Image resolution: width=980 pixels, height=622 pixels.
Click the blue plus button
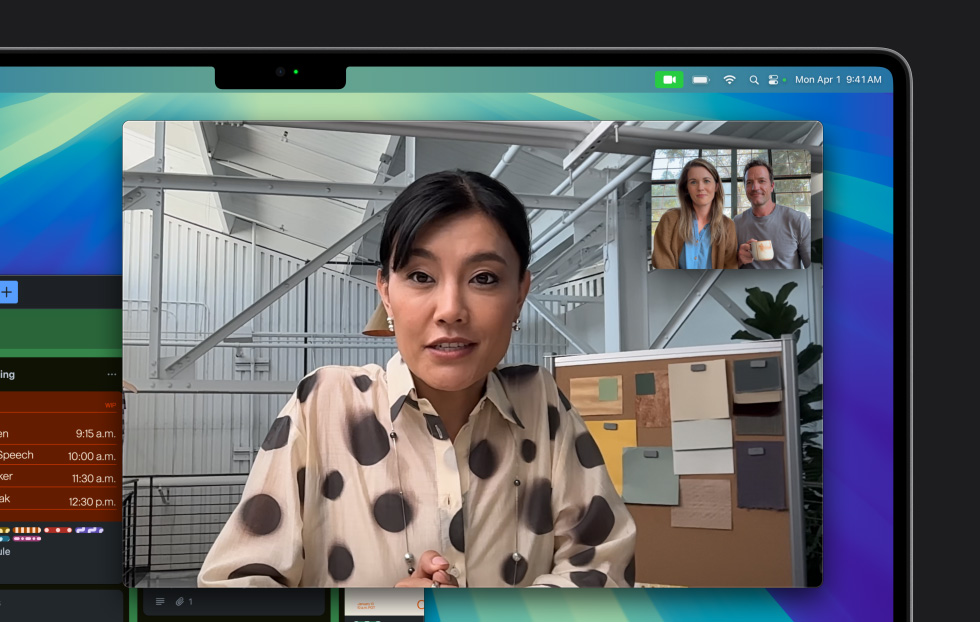pos(8,292)
